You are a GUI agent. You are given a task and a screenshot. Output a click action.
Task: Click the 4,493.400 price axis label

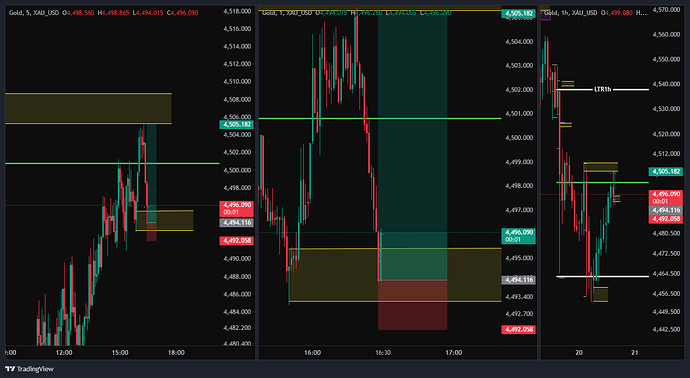[x=520, y=297]
